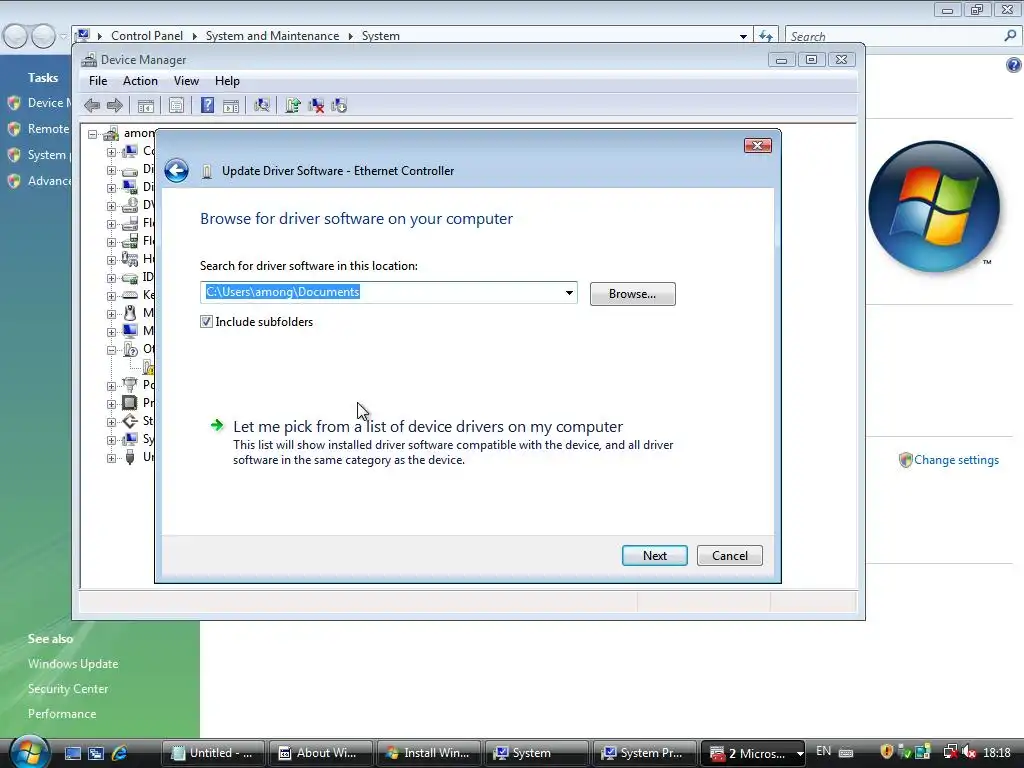Click the muted volume icon in system tray
1024x768 pixels.
(969, 753)
